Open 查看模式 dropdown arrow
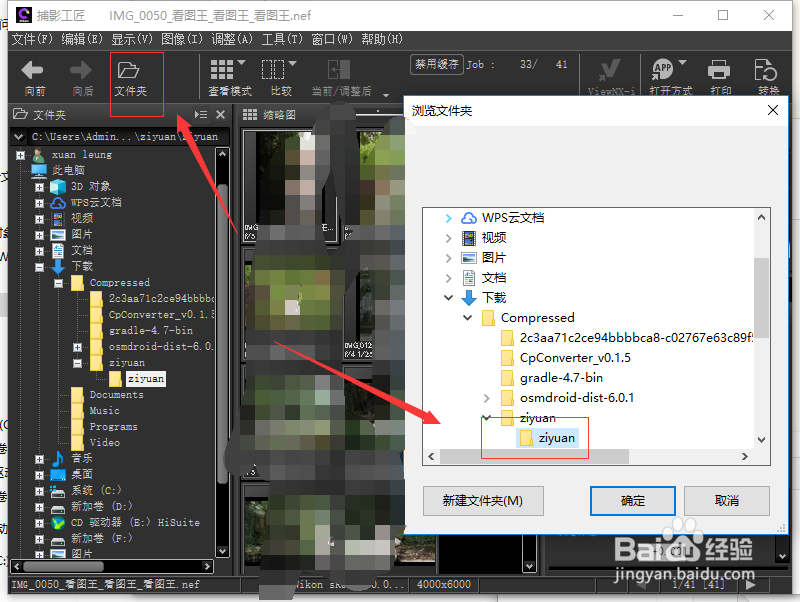800x602 pixels. (241, 63)
